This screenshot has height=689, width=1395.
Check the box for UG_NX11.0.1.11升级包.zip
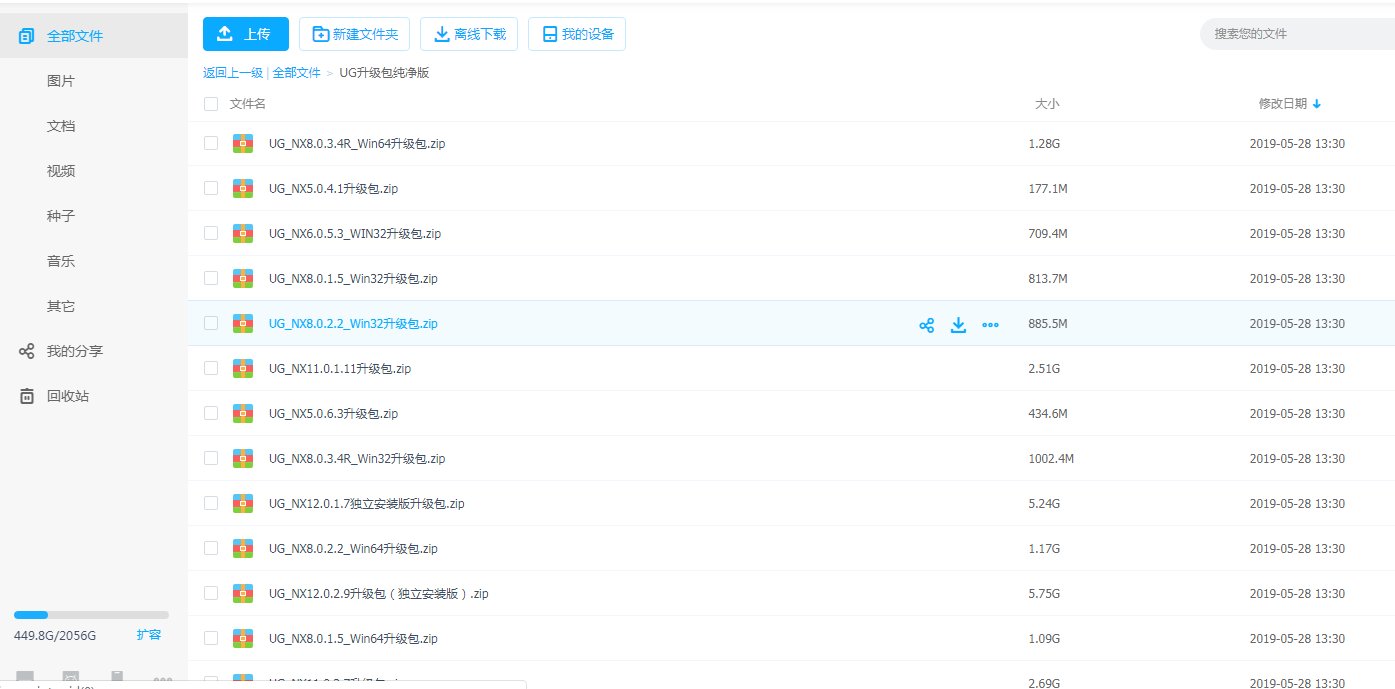point(210,368)
